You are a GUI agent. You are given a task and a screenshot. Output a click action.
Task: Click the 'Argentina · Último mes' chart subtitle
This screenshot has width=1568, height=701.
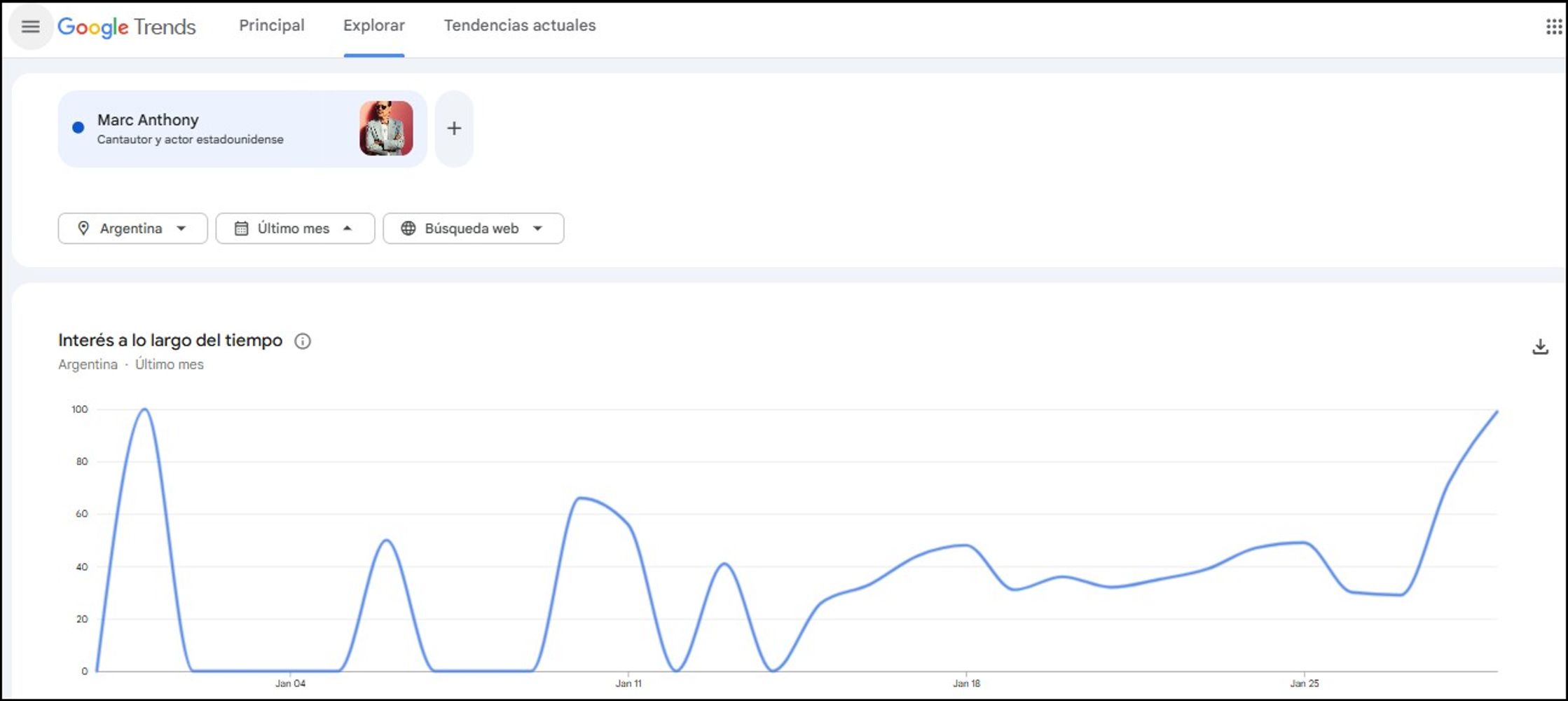click(131, 365)
